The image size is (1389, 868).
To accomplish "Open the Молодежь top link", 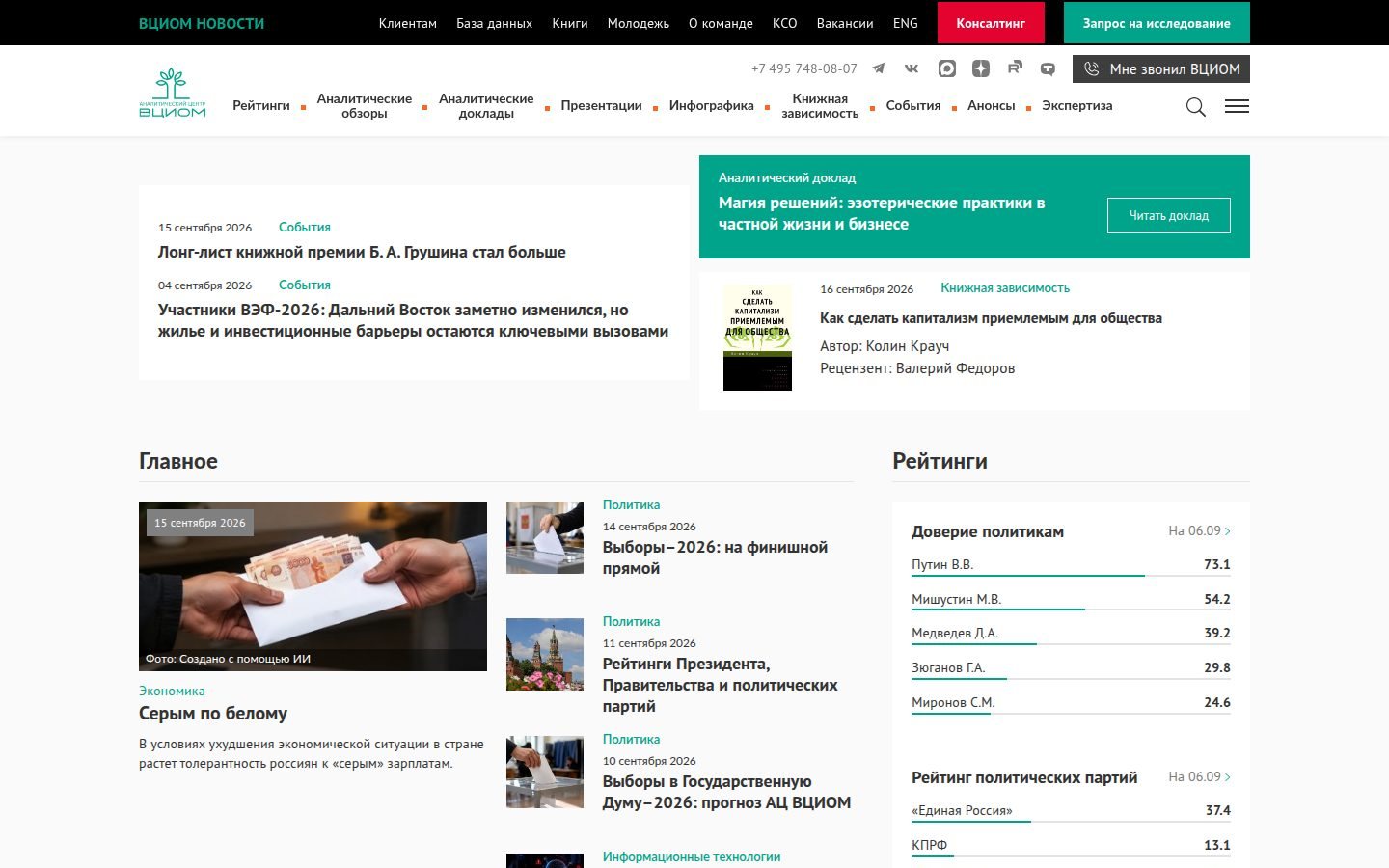I will pos(639,23).
